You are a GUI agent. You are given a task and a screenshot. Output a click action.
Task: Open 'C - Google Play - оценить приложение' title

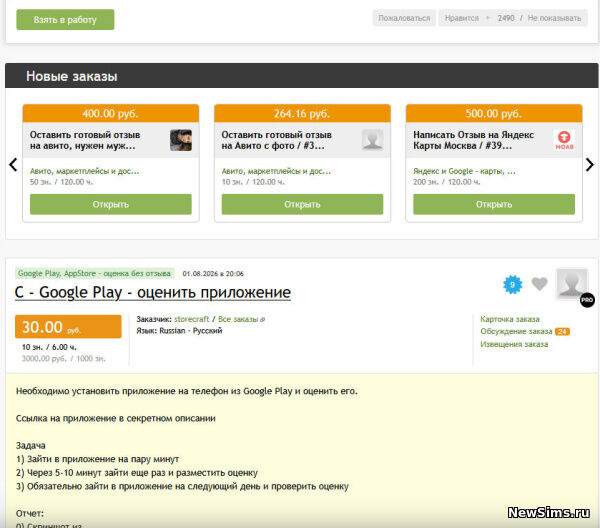pyautogui.click(x=153, y=292)
